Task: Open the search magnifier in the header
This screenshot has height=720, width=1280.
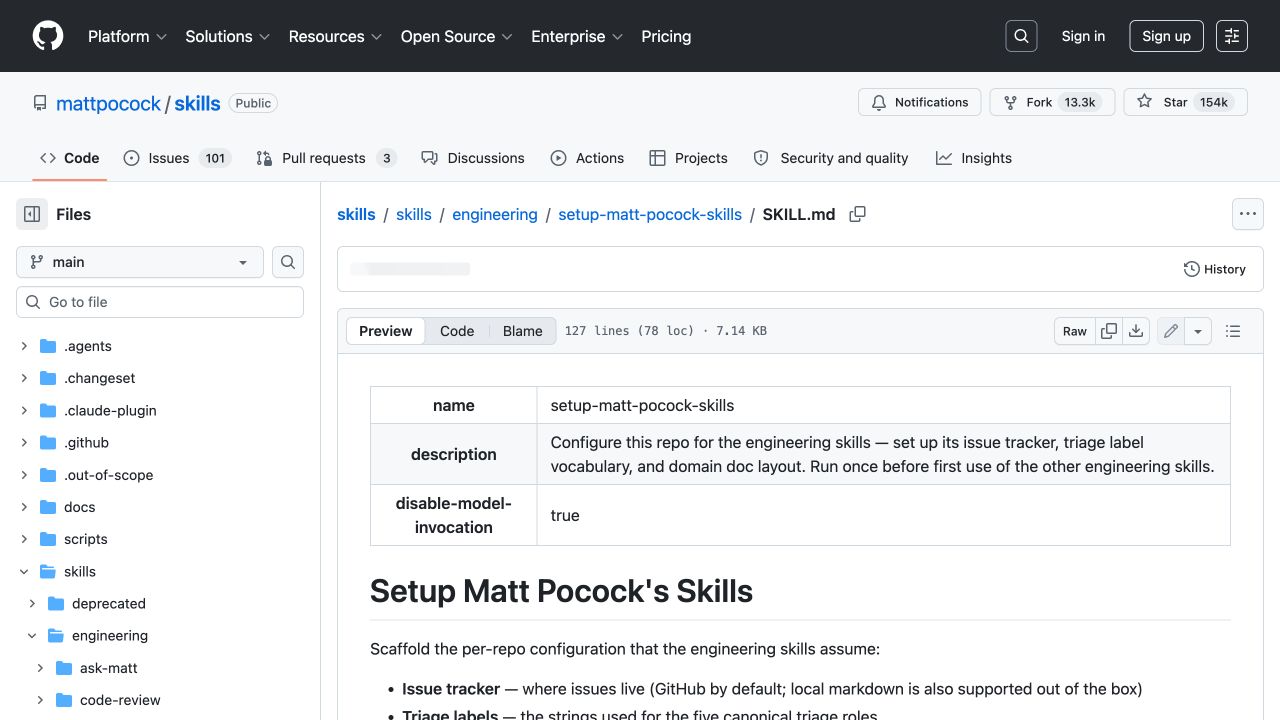Action: pyautogui.click(x=1021, y=36)
